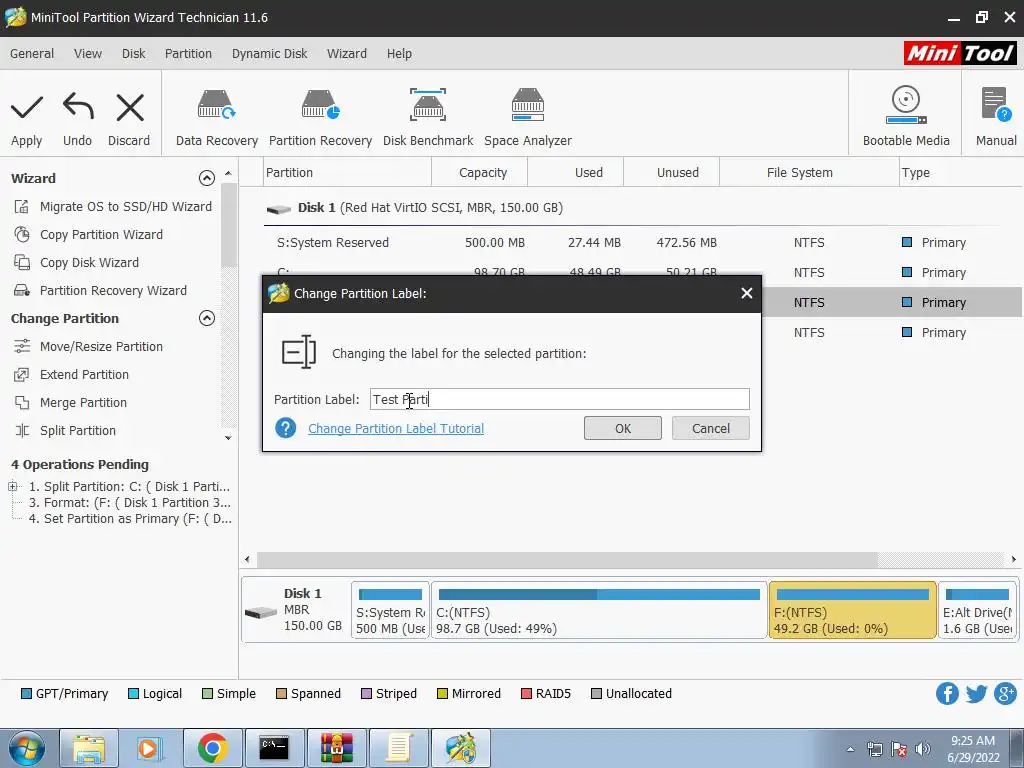
Task: Click the Apply checkmark icon
Action: point(27,108)
